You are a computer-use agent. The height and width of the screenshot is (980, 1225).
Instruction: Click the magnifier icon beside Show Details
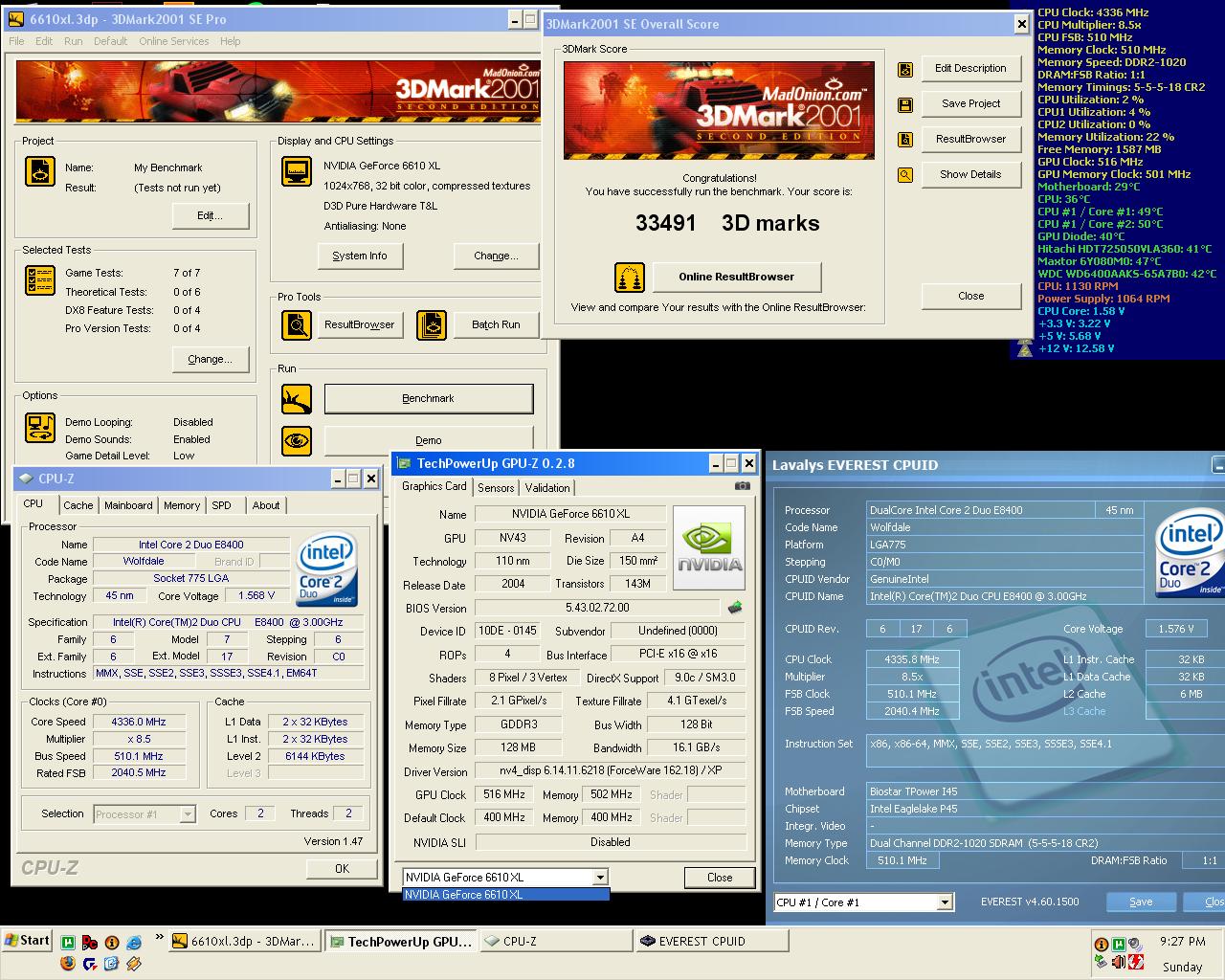pos(905,175)
